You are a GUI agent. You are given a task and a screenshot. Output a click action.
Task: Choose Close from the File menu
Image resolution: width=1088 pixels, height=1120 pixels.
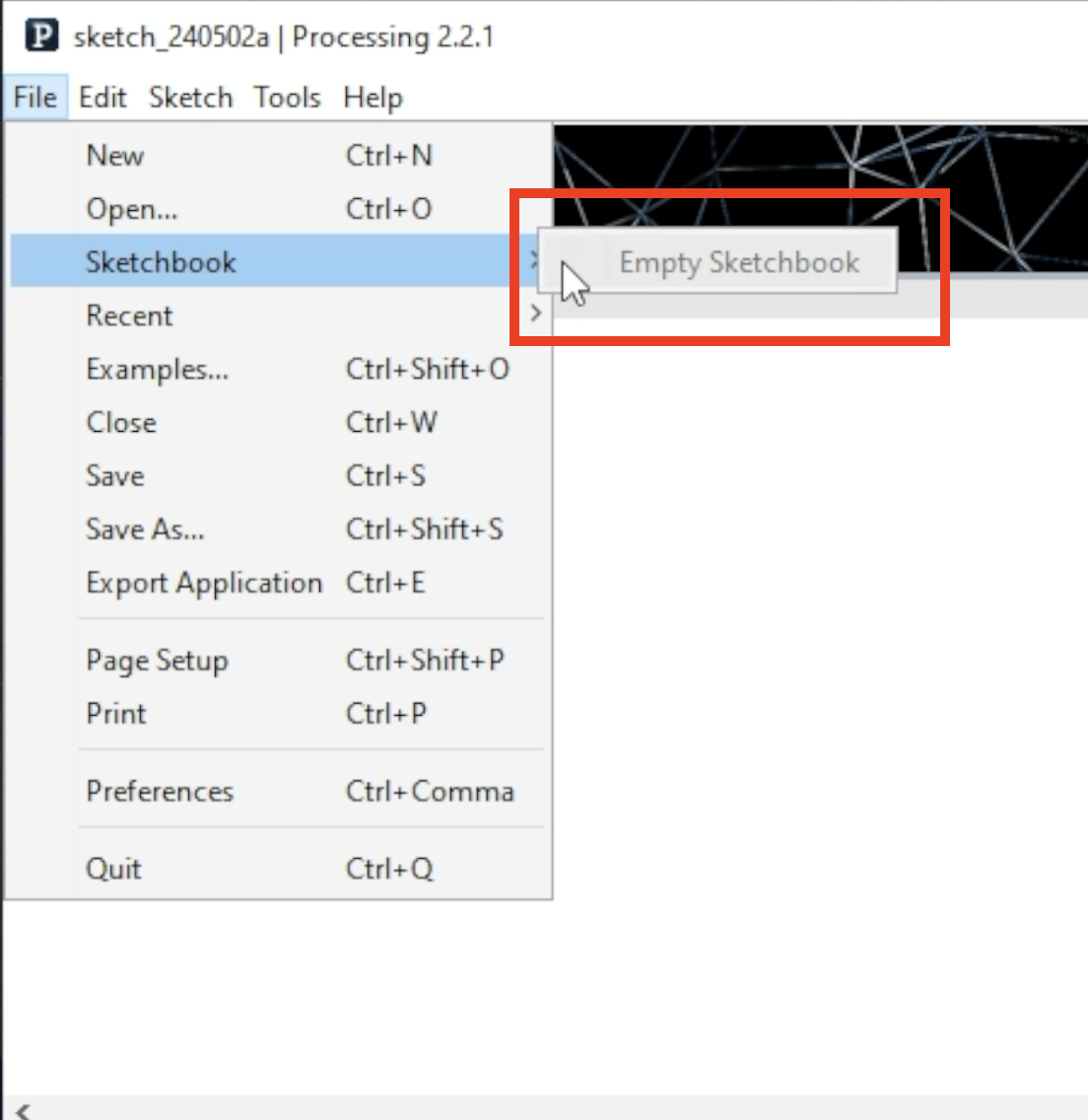(x=279, y=422)
